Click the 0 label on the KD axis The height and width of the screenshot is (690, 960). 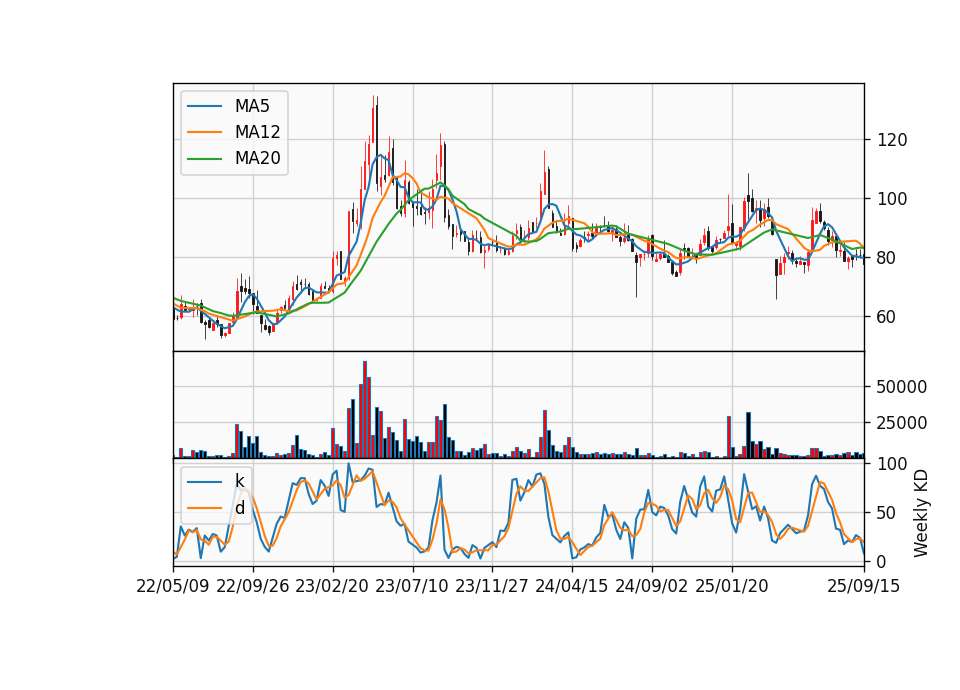(x=882, y=561)
